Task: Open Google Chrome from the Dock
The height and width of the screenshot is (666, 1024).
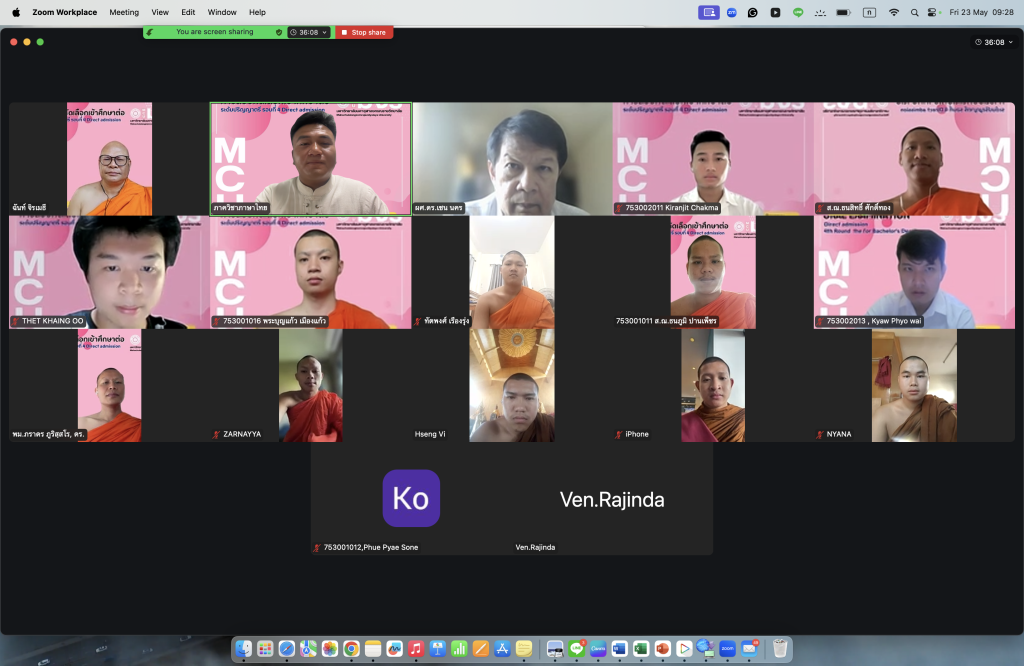Action: click(351, 648)
